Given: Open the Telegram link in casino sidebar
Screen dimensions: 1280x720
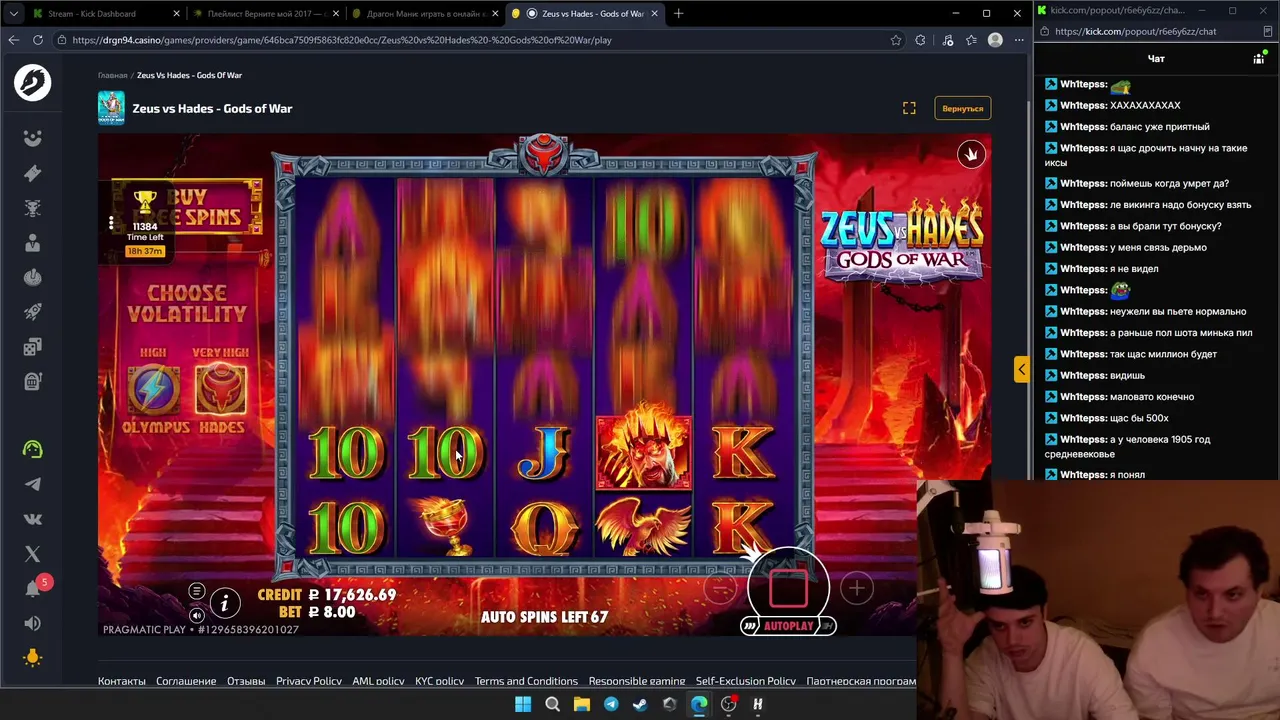Looking at the screenshot, I should click(x=33, y=485).
